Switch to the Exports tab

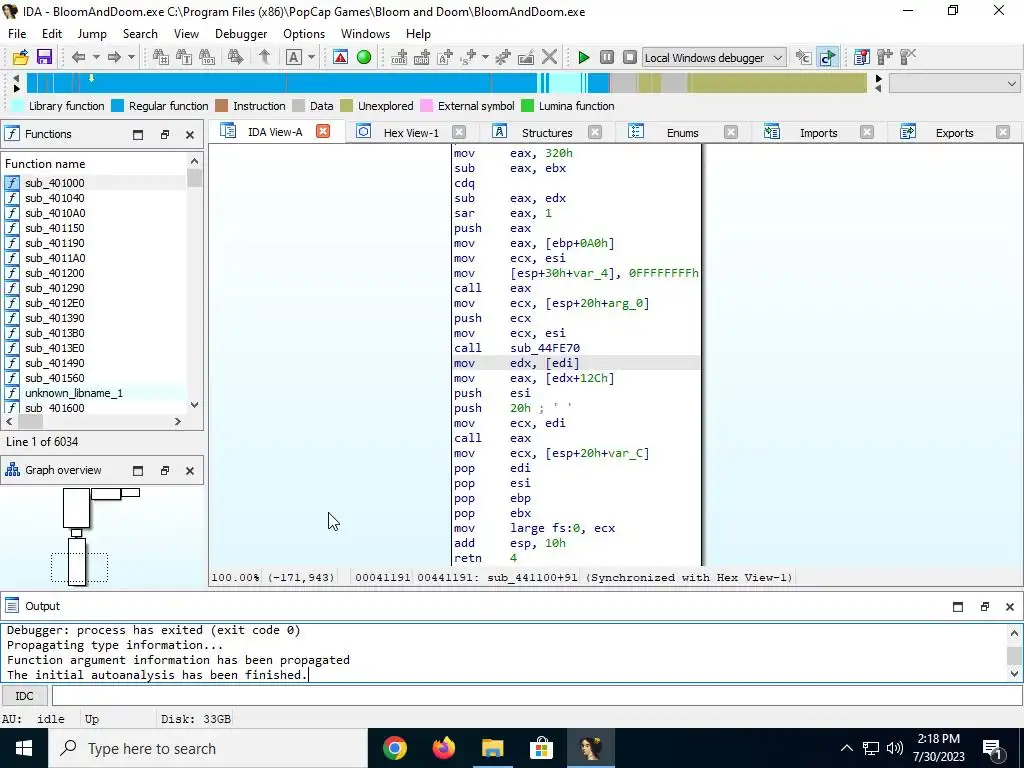pos(954,133)
